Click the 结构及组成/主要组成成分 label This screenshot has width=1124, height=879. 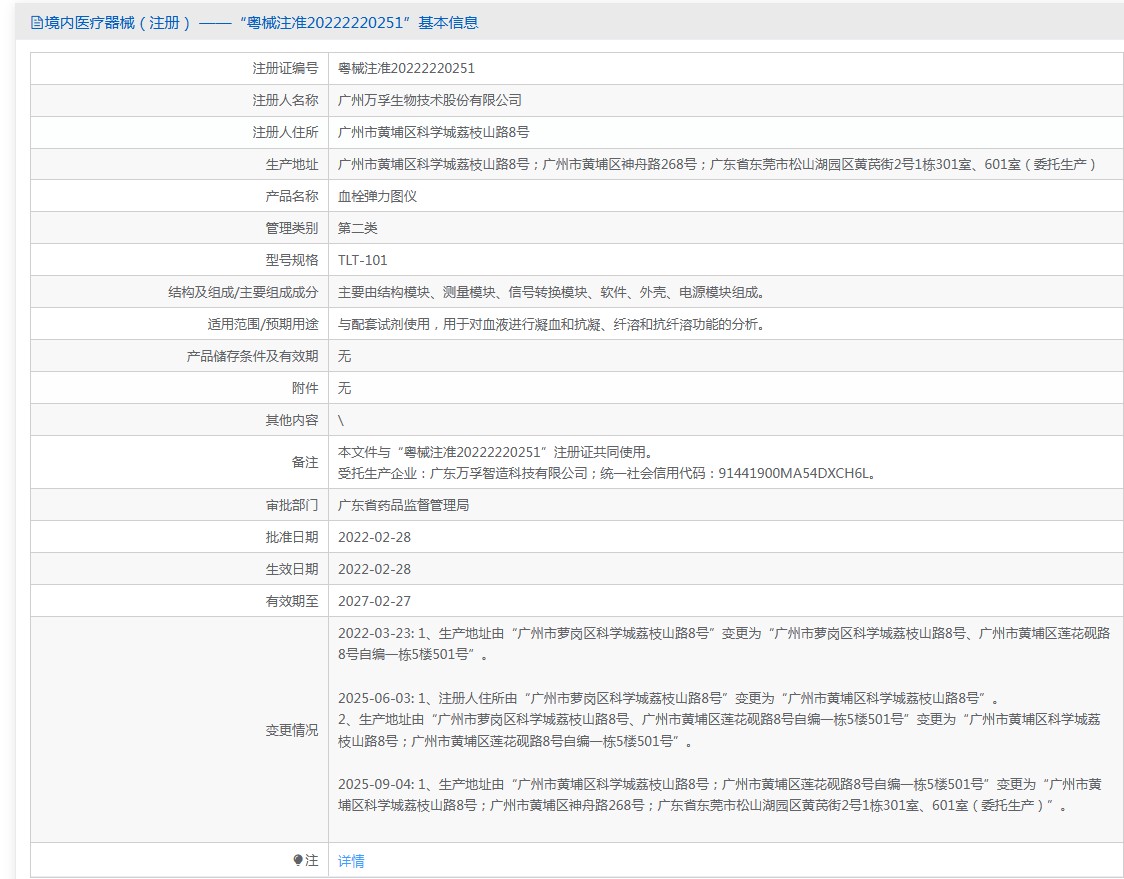(243, 293)
